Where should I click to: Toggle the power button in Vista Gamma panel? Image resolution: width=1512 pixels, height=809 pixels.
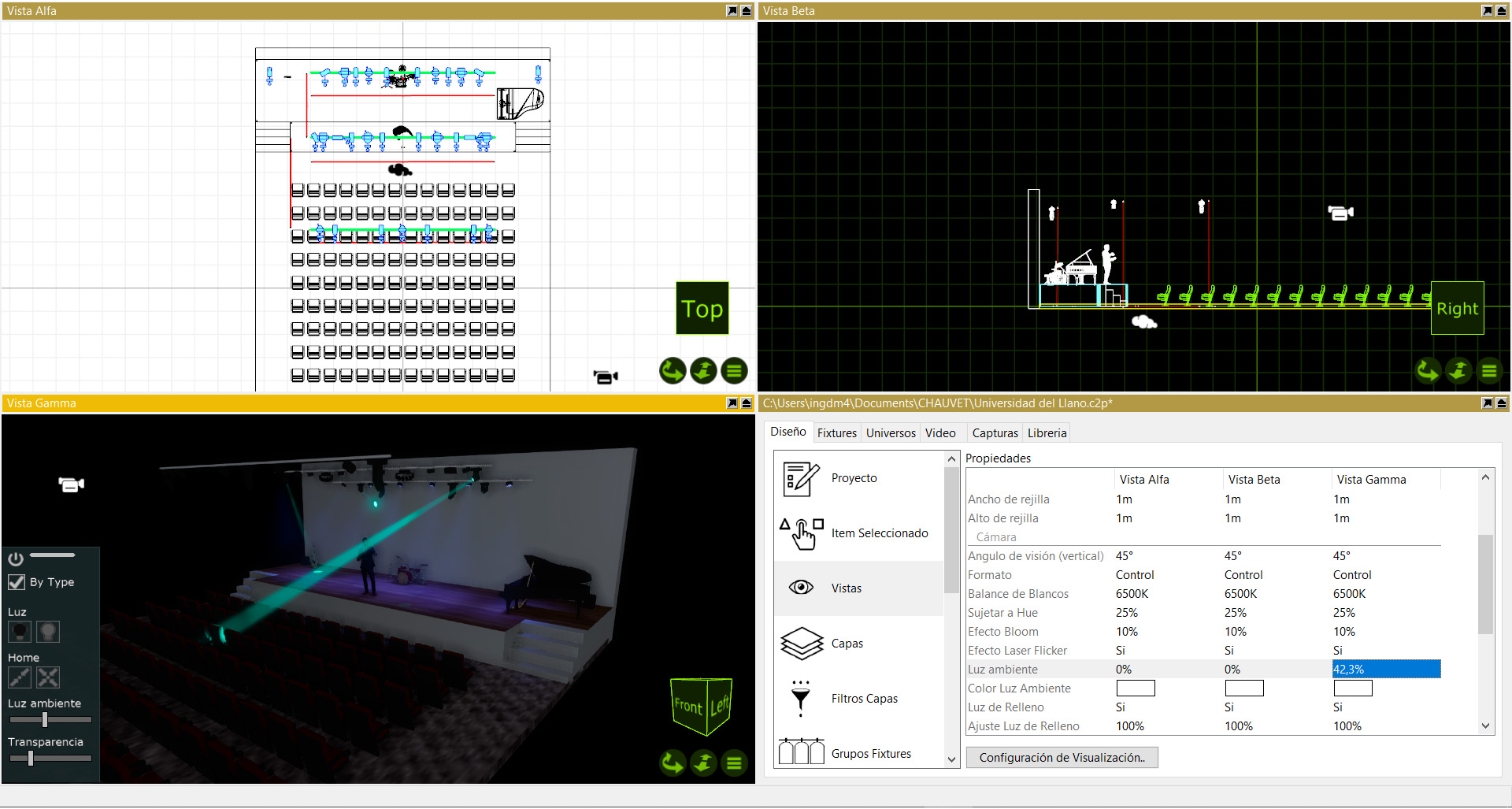[16, 559]
